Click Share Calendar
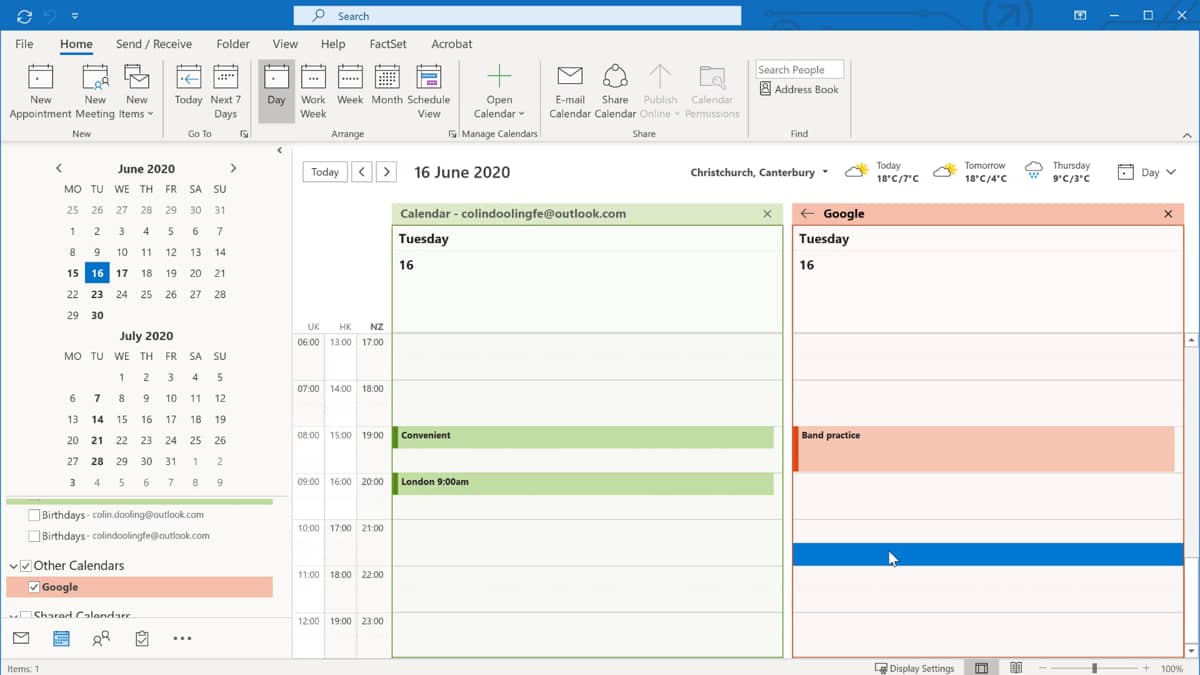The height and width of the screenshot is (675, 1200). (615, 92)
